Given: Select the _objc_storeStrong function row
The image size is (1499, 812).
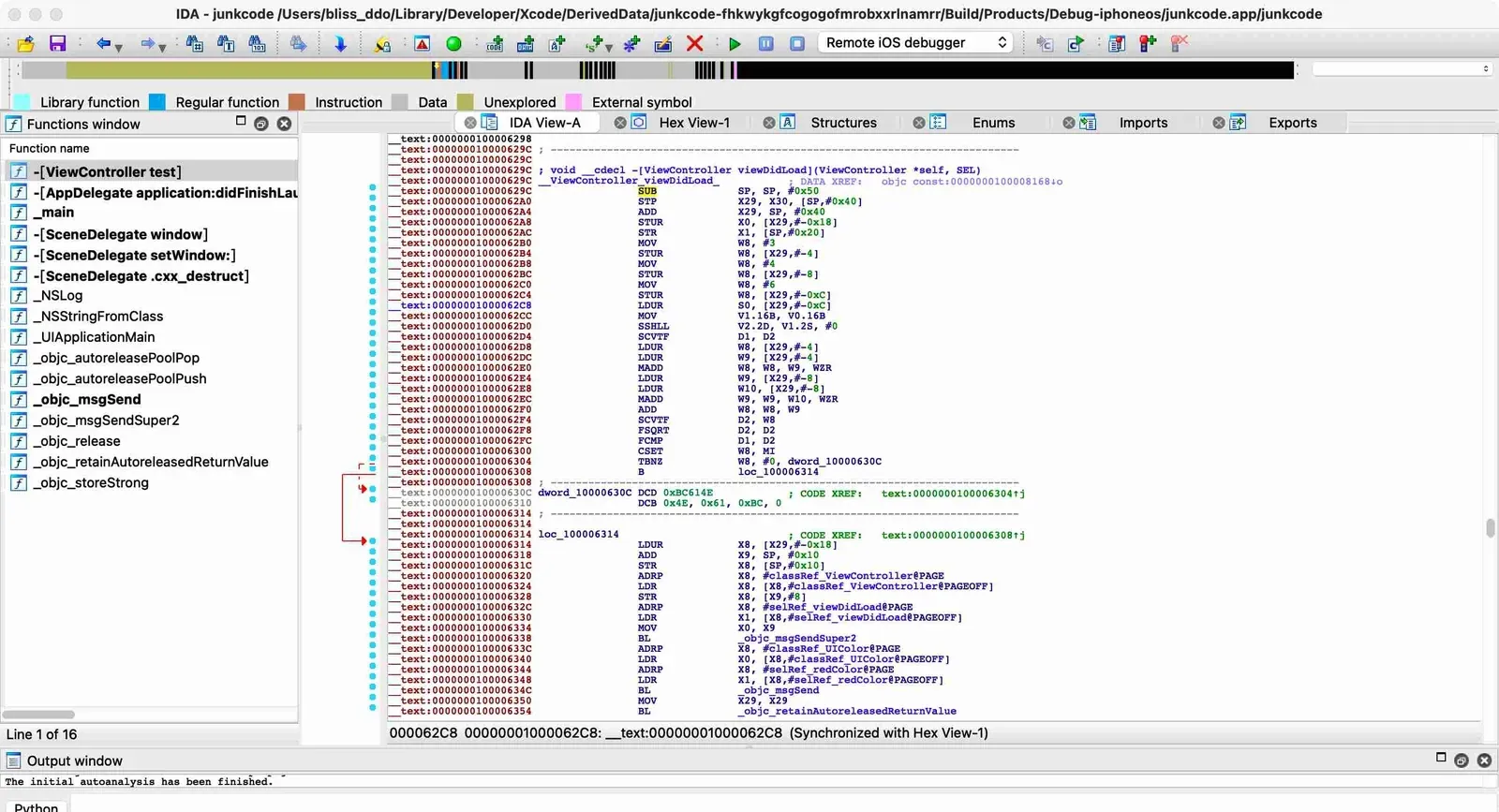Looking at the screenshot, I should tap(150, 482).
